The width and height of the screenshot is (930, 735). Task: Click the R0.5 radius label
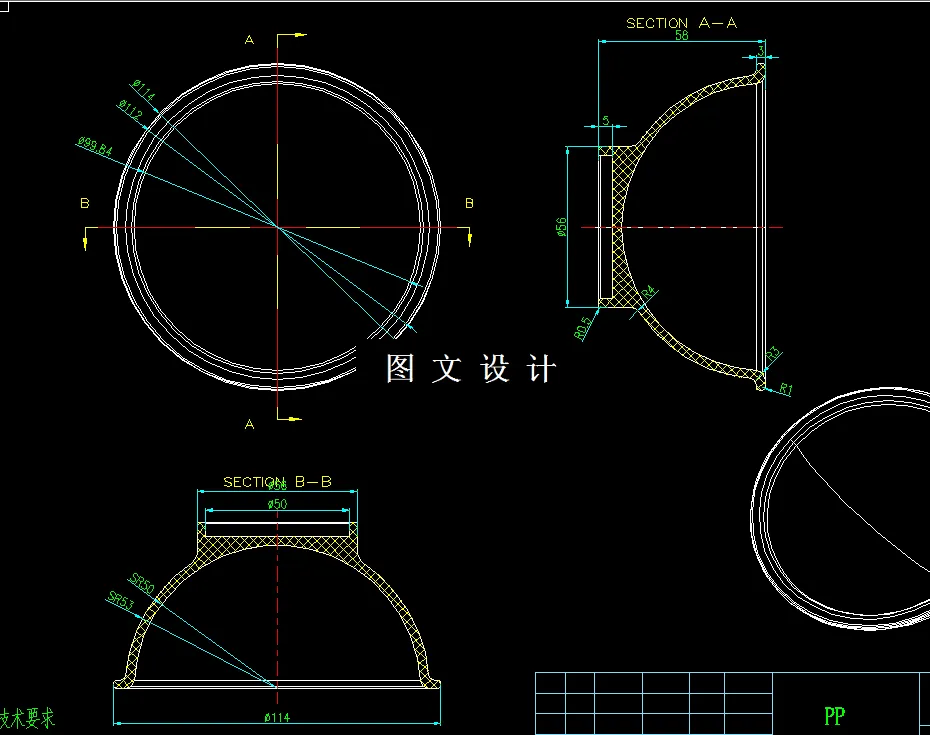pyautogui.click(x=583, y=328)
